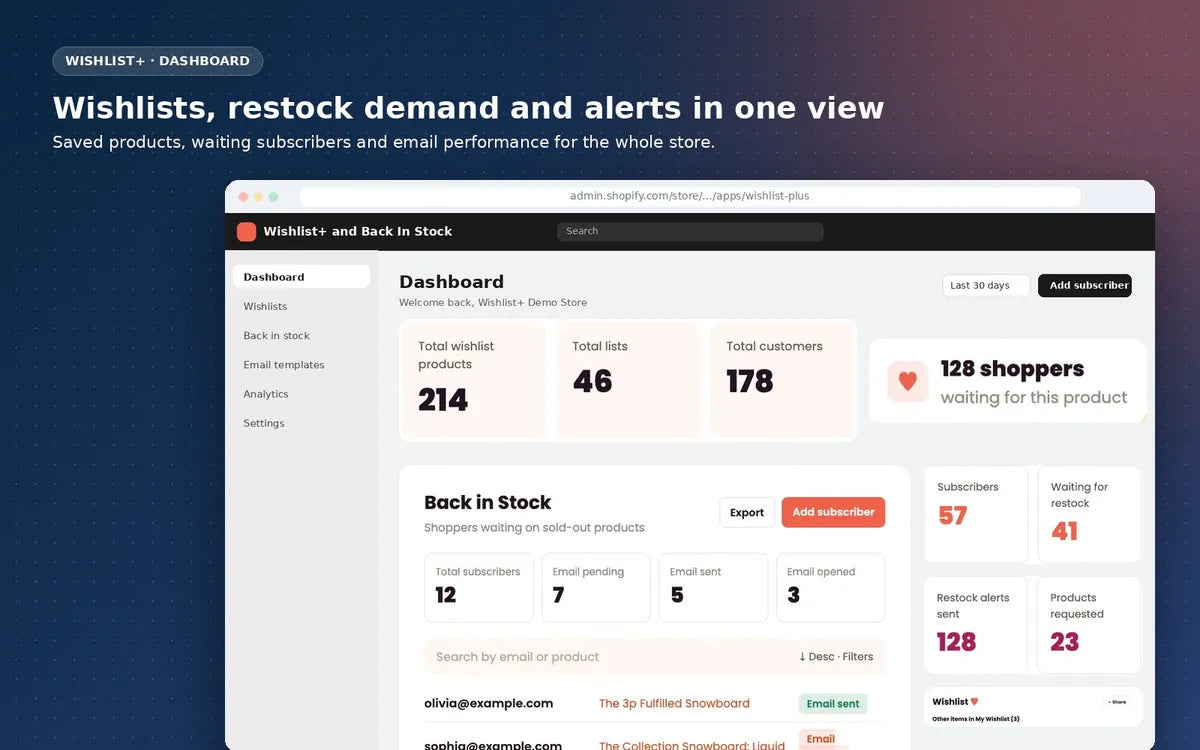This screenshot has height=750, width=1200.
Task: Click the olivia@example.com subscriber email
Action: coord(489,703)
